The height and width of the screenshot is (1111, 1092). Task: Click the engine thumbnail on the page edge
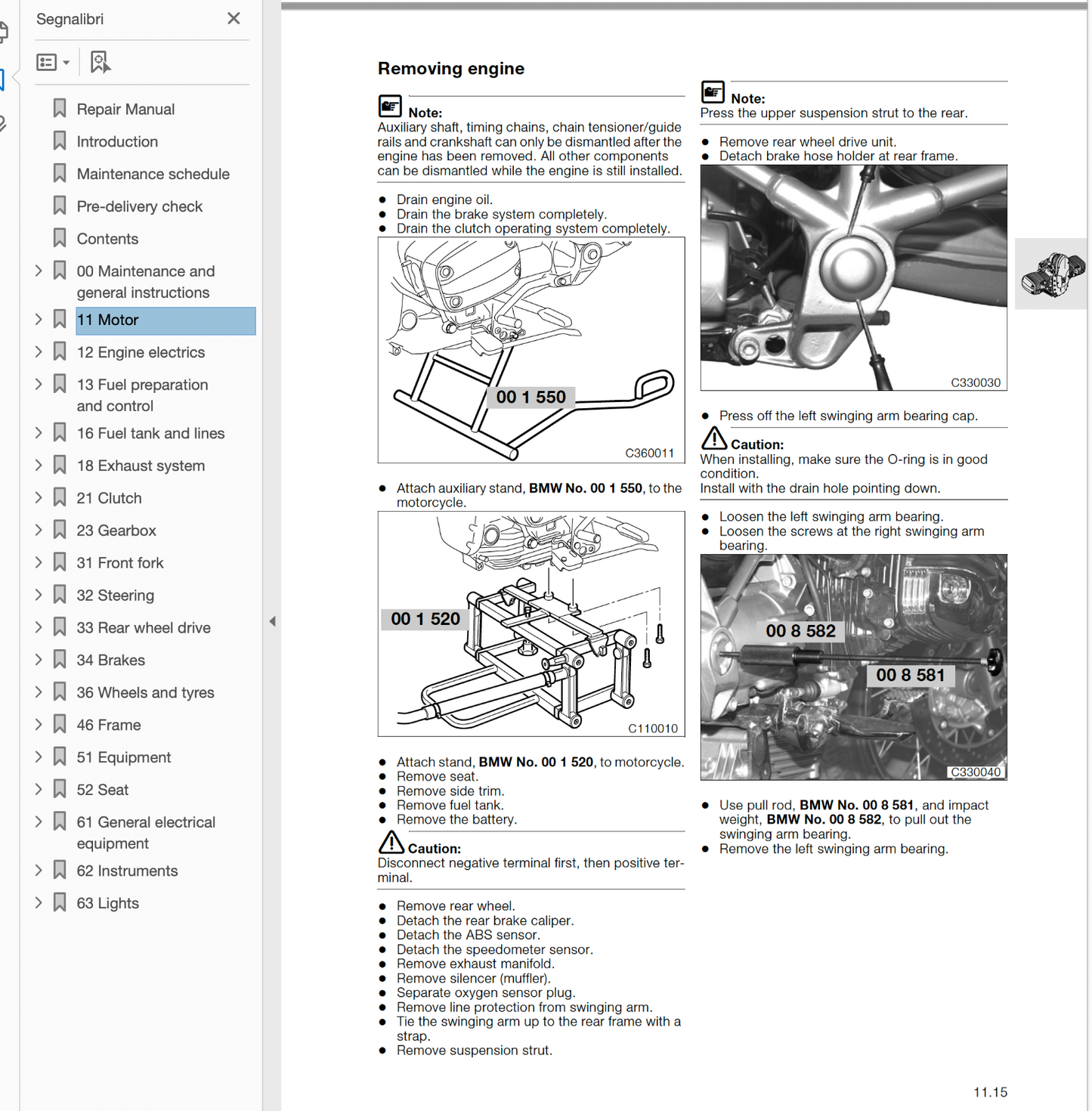1053,274
